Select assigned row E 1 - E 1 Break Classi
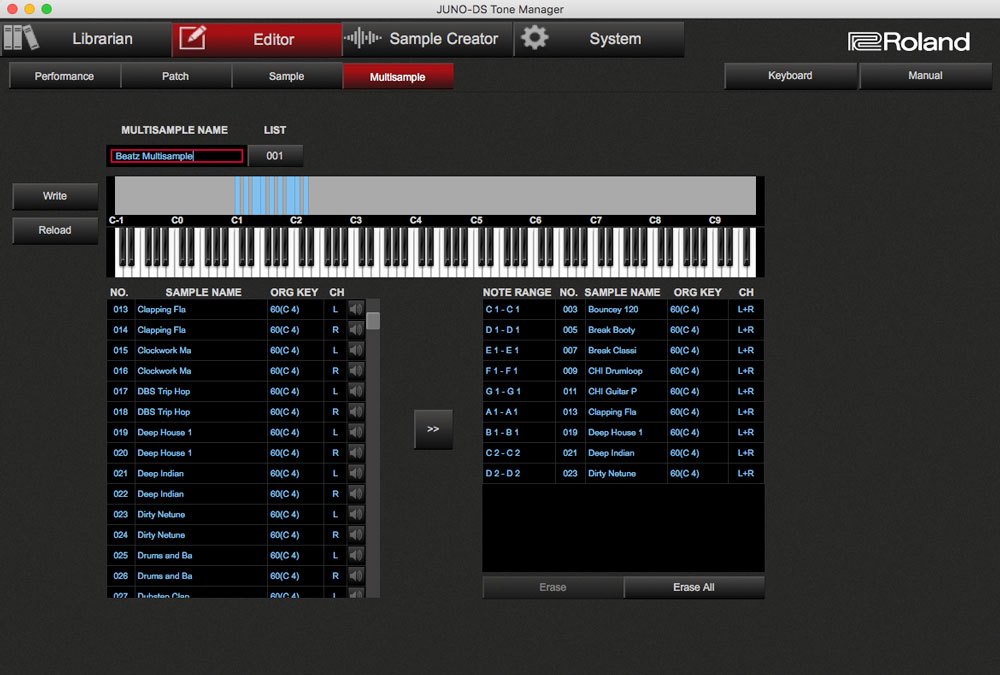Image resolution: width=1000 pixels, height=675 pixels. click(623, 350)
